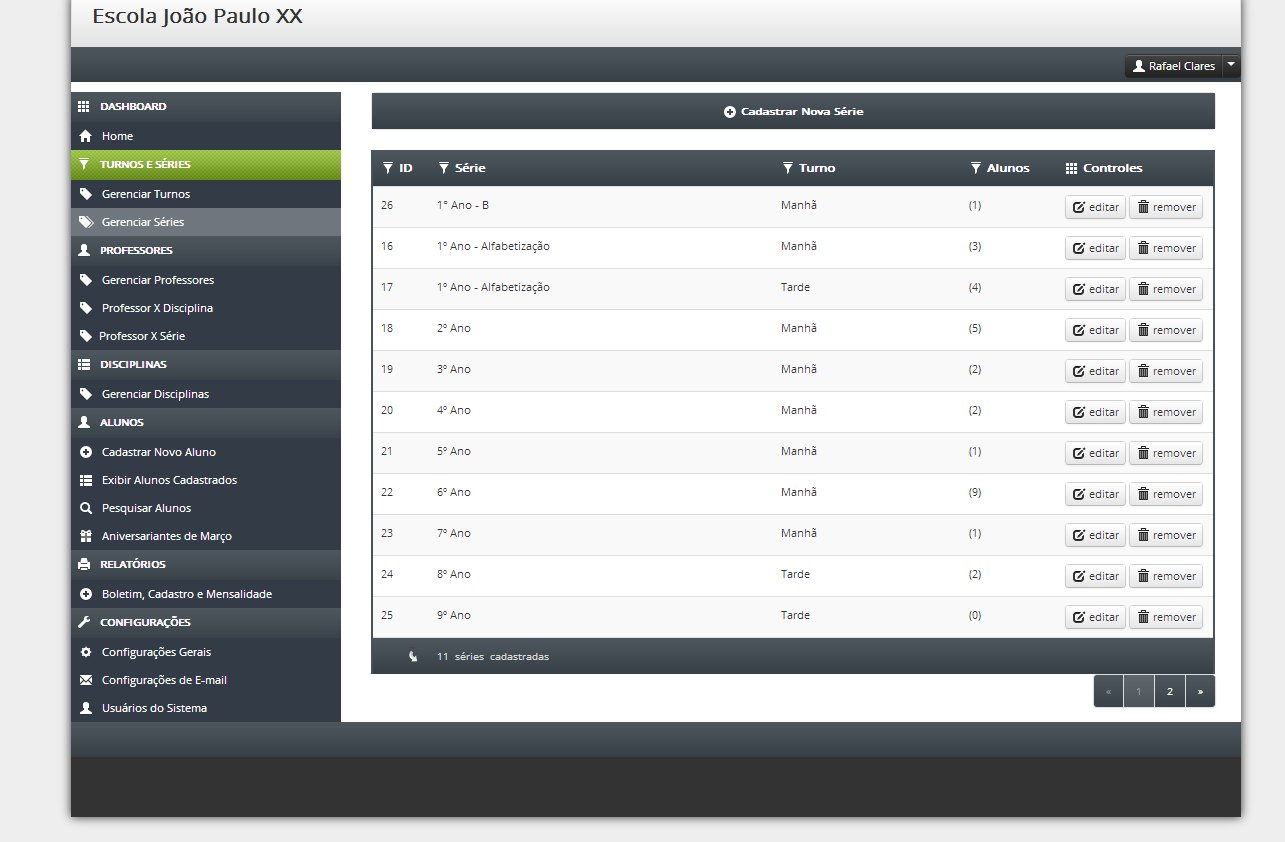This screenshot has width=1285, height=842.
Task: Click the tag icon beside Professor X Disciplina
Action: click(x=85, y=308)
